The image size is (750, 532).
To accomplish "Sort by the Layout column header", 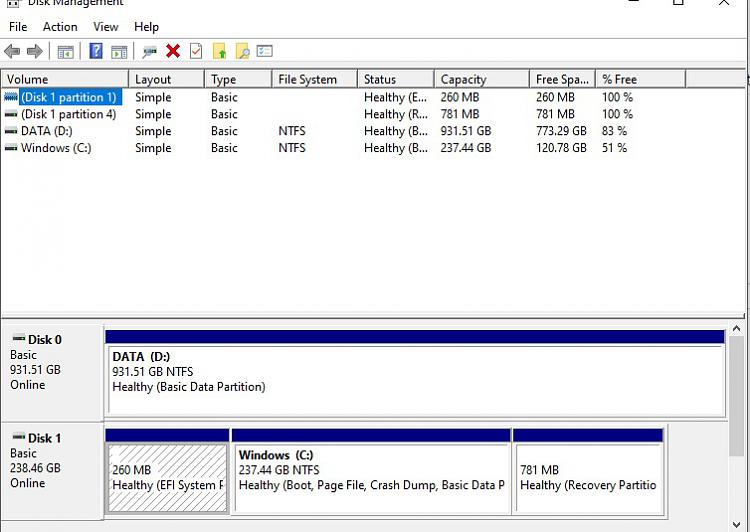I will [x=166, y=79].
